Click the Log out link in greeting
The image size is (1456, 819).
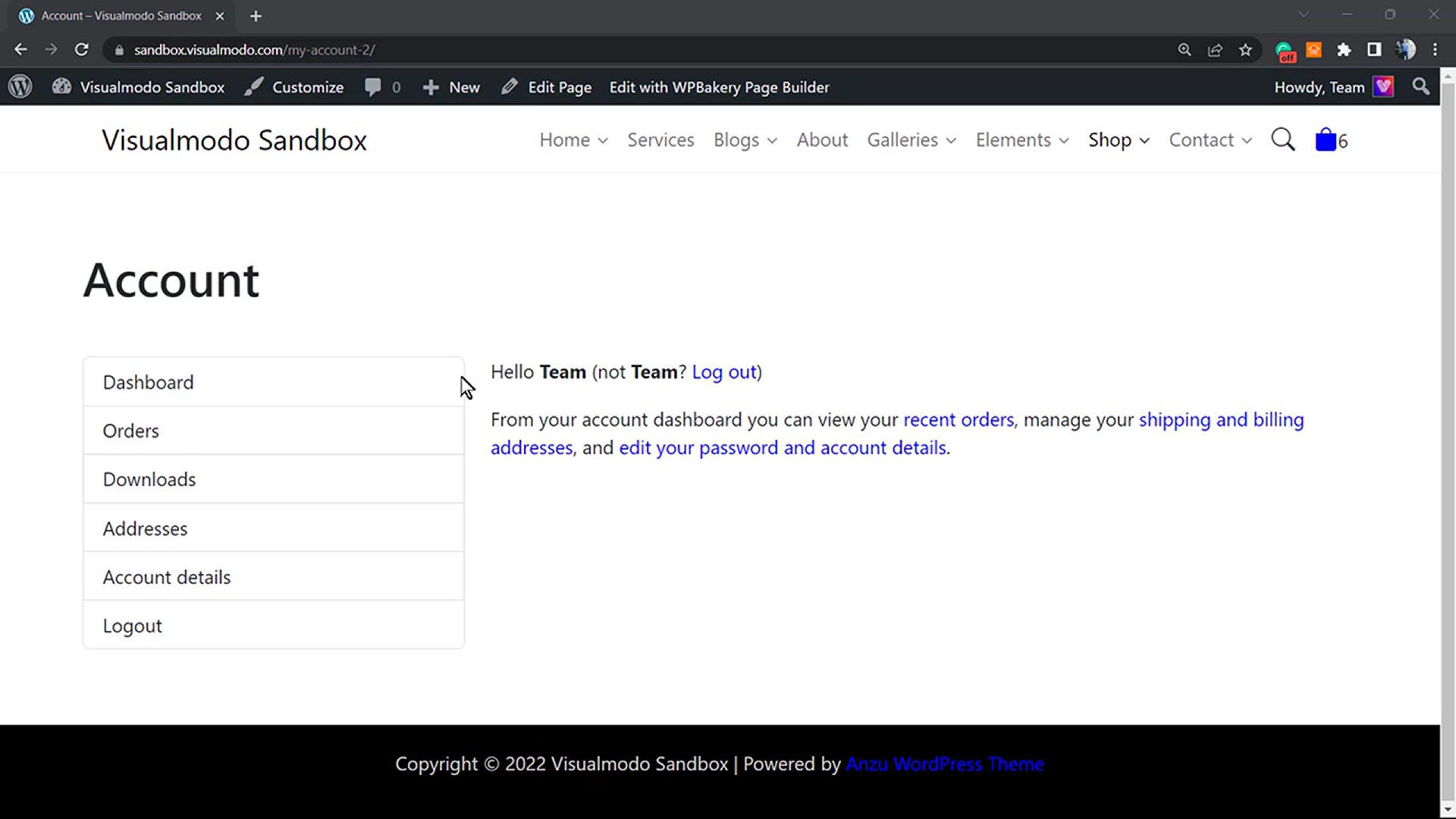click(724, 372)
